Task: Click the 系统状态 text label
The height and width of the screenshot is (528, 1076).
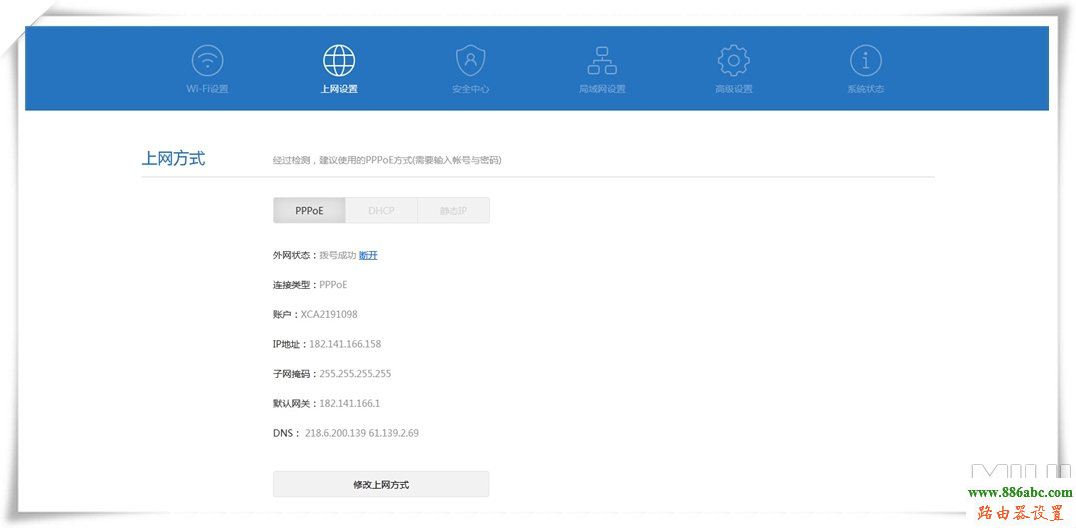Action: tap(865, 89)
